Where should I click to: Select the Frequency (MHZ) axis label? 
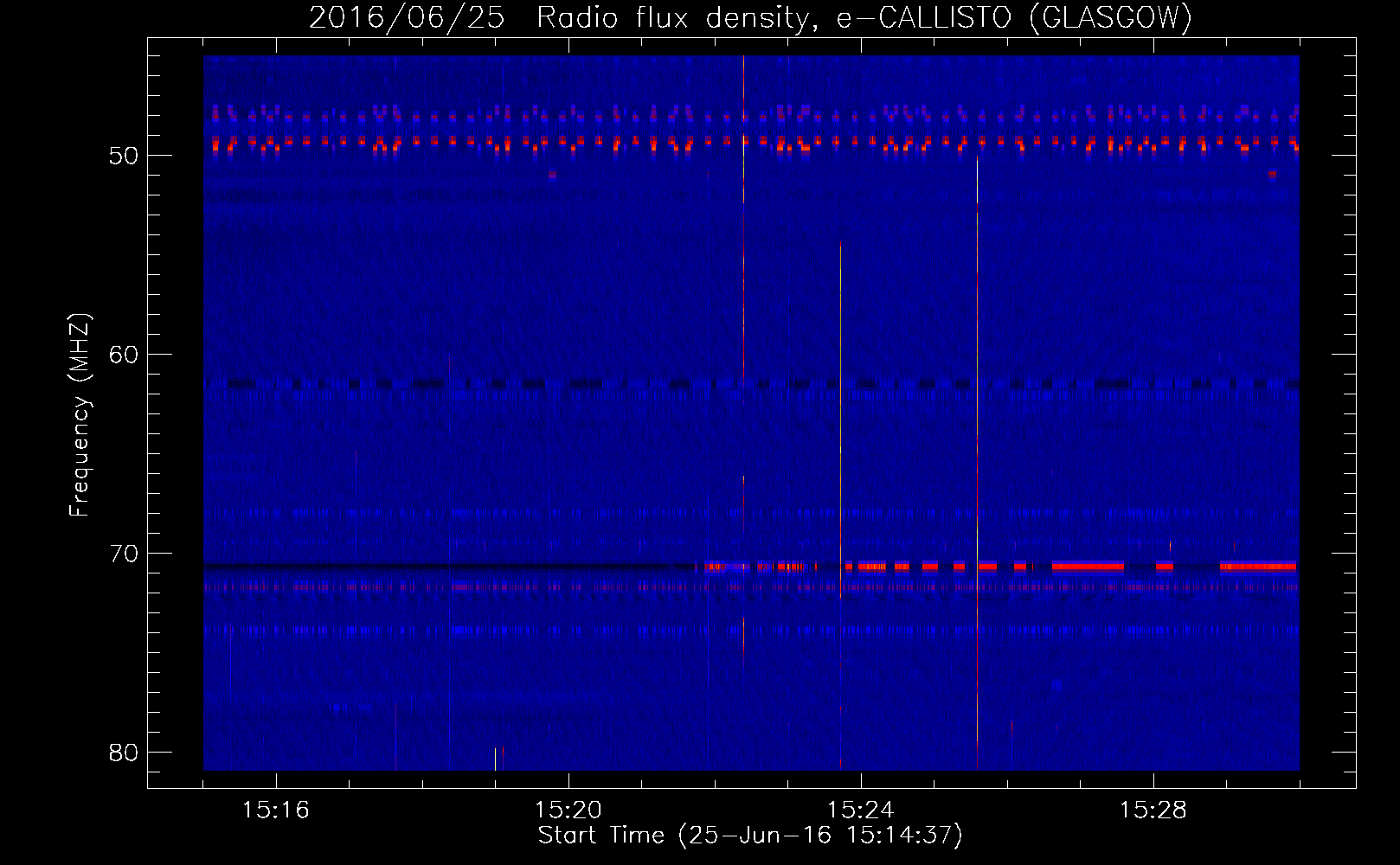[x=80, y=415]
